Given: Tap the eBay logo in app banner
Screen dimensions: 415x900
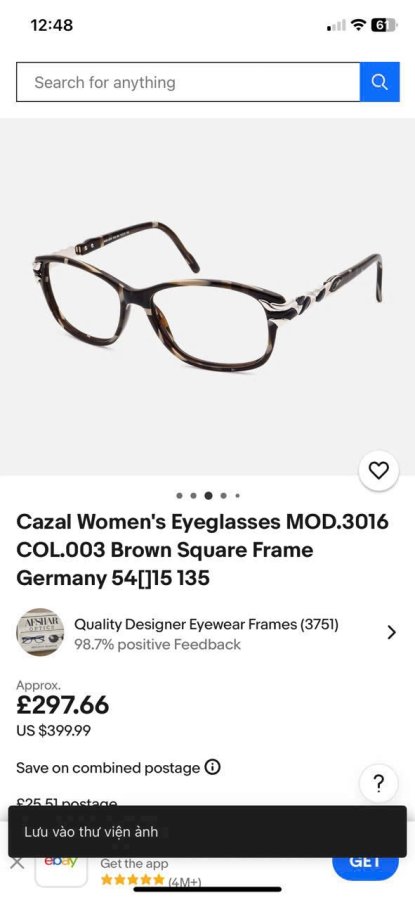Looking at the screenshot, I should click(61, 865).
